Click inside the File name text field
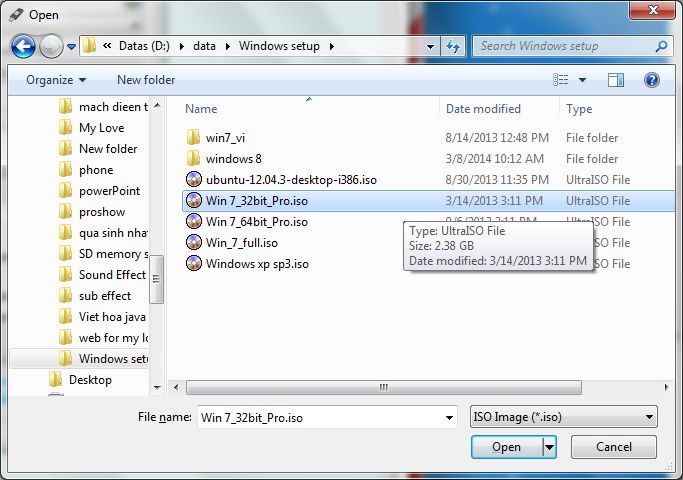This screenshot has height=480, width=683. (x=326, y=417)
